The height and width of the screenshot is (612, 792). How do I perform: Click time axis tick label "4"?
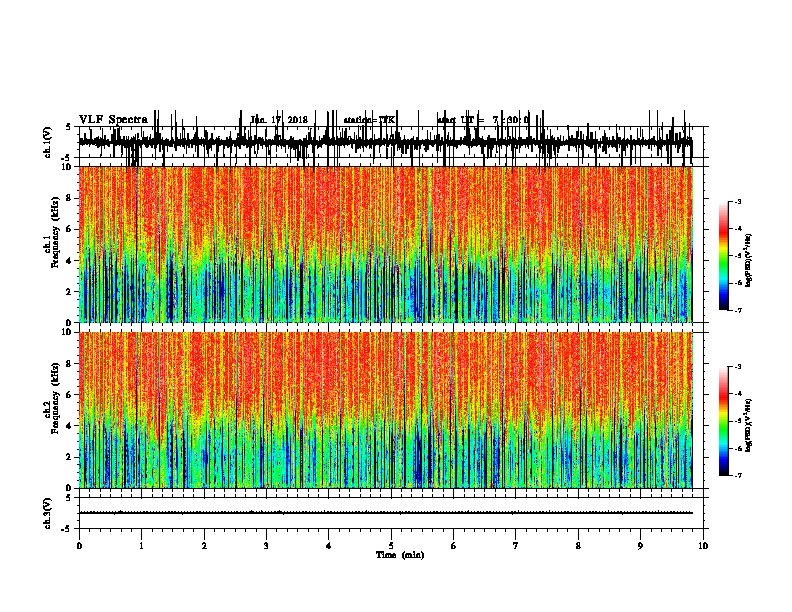coord(329,546)
